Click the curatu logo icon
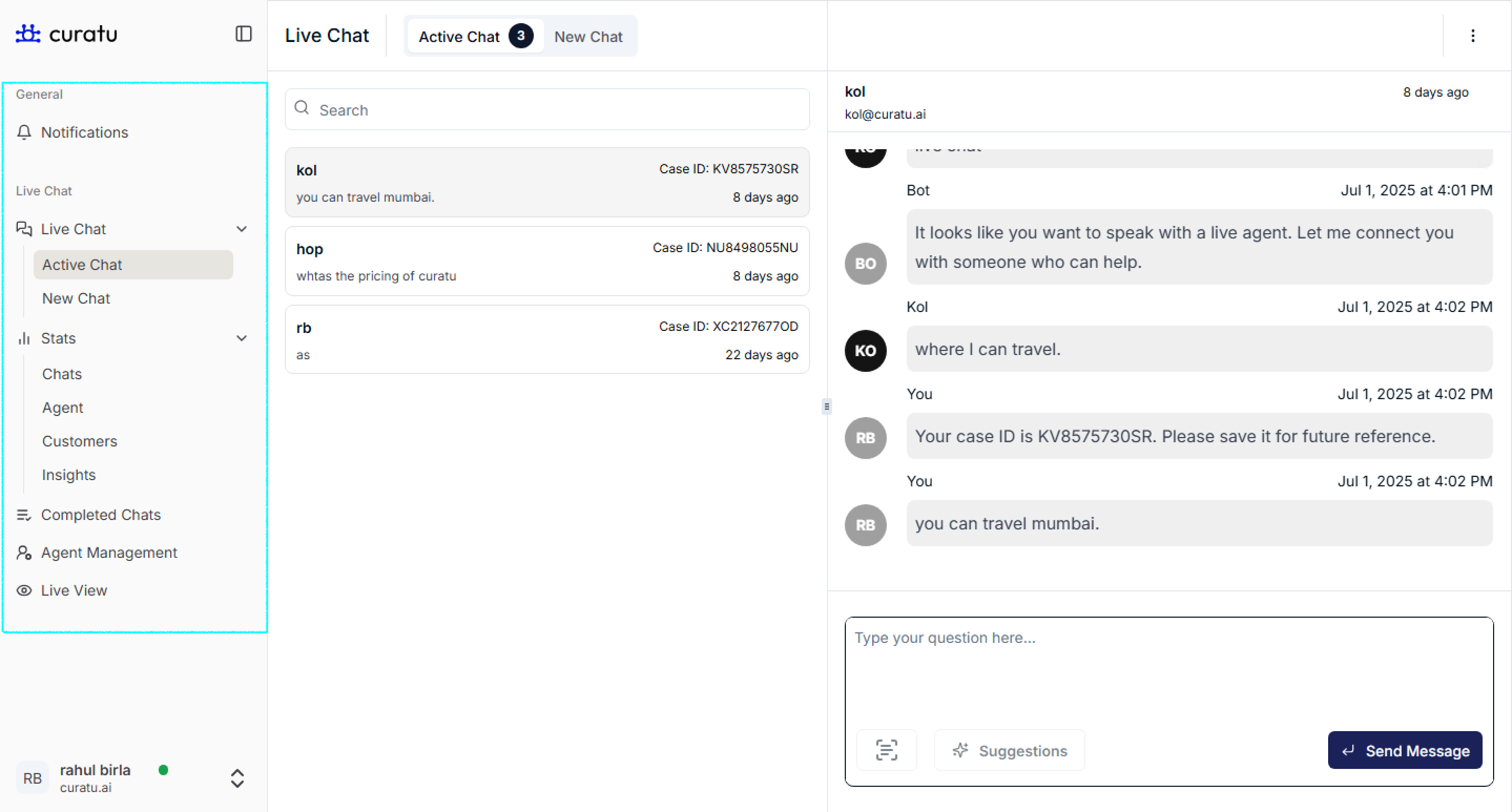Screen dimensions: 1512x812 click(28, 34)
